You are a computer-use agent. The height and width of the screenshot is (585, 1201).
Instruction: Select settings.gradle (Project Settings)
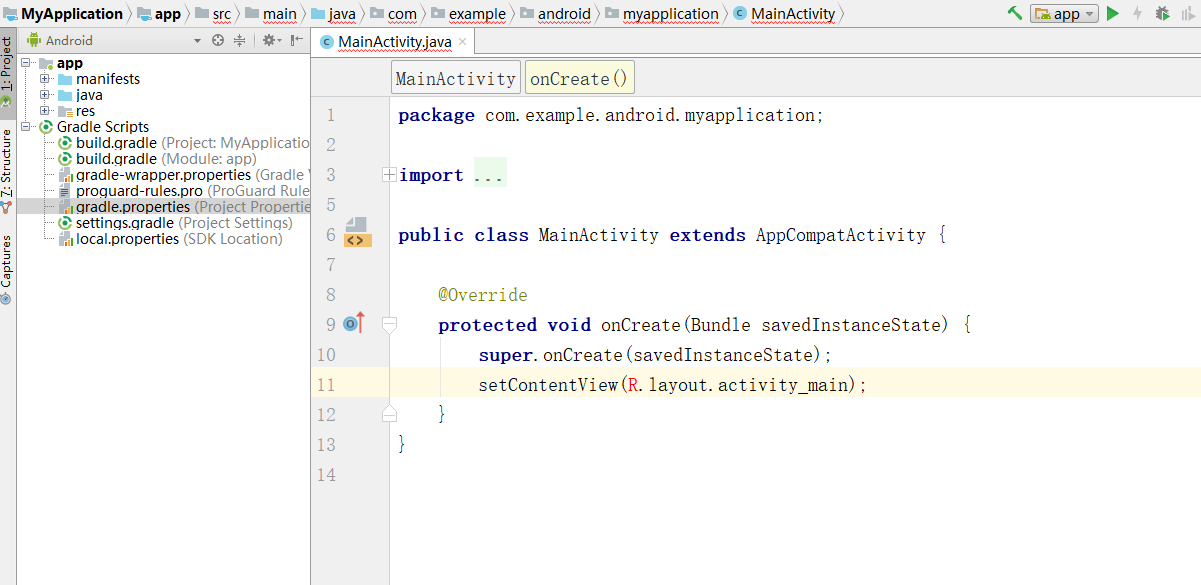[175, 223]
